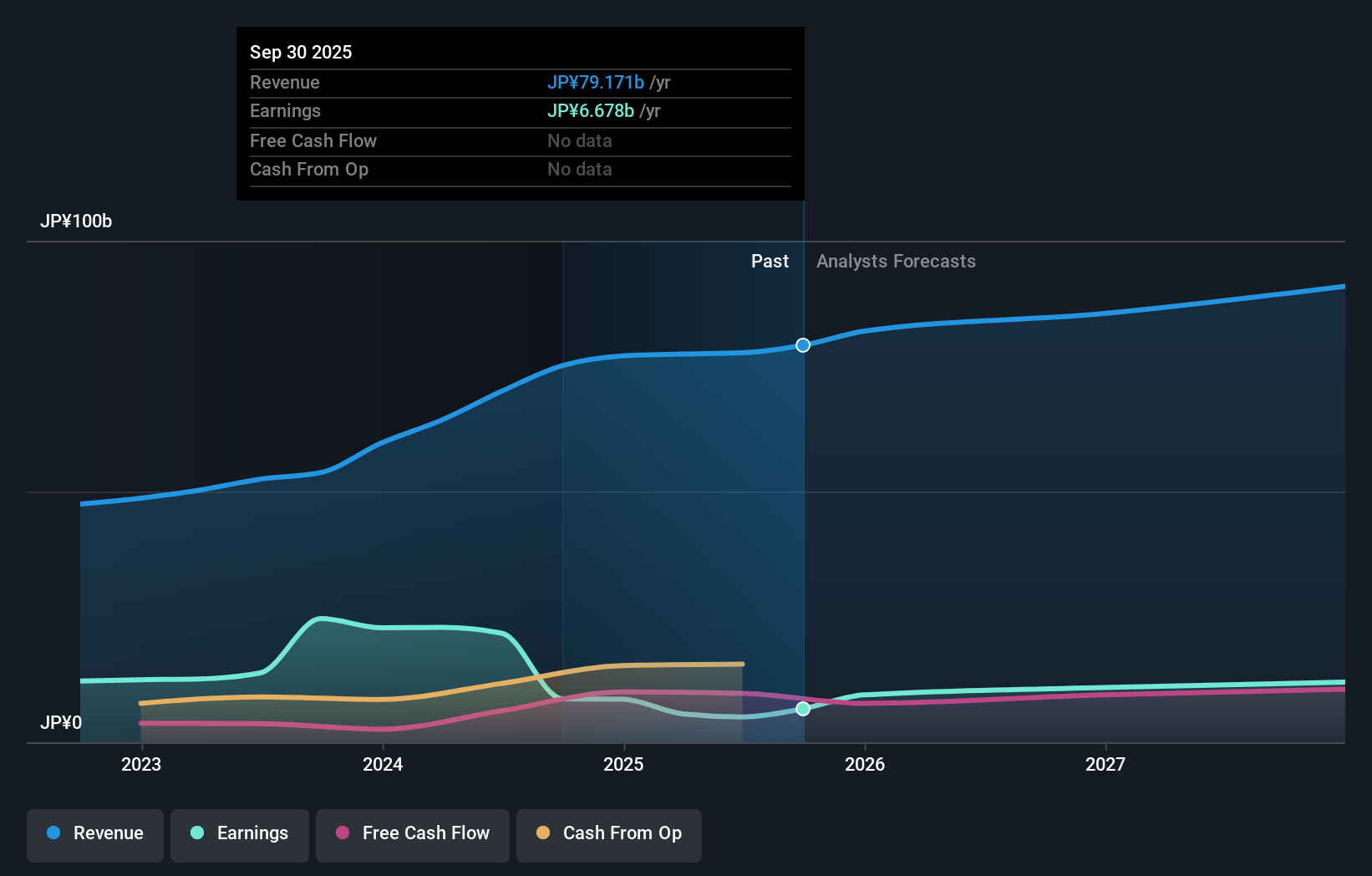
Task: Open details on the Earnings tooltip row
Action: pyautogui.click(x=520, y=110)
